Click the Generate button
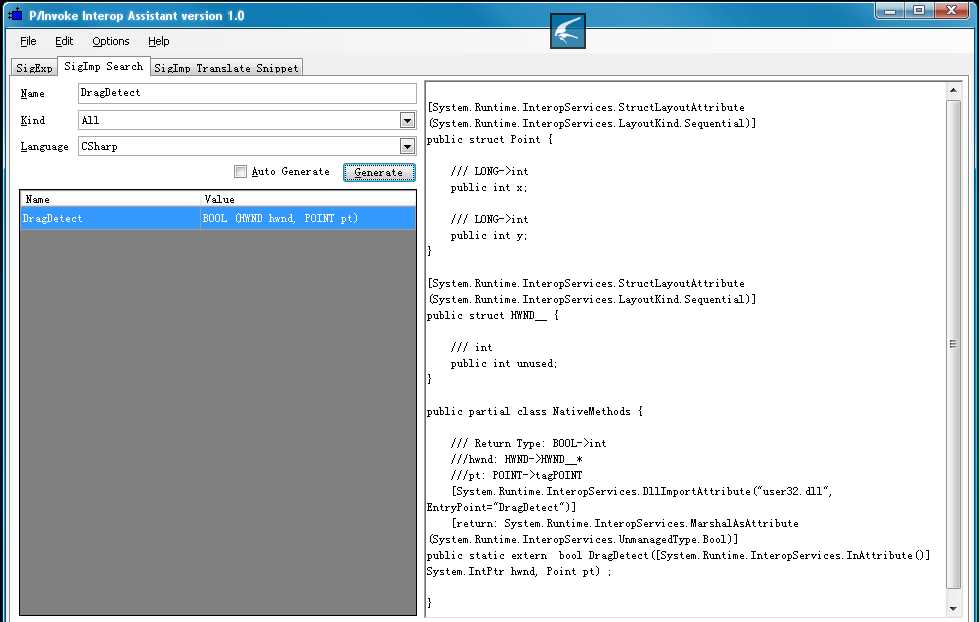 click(379, 172)
